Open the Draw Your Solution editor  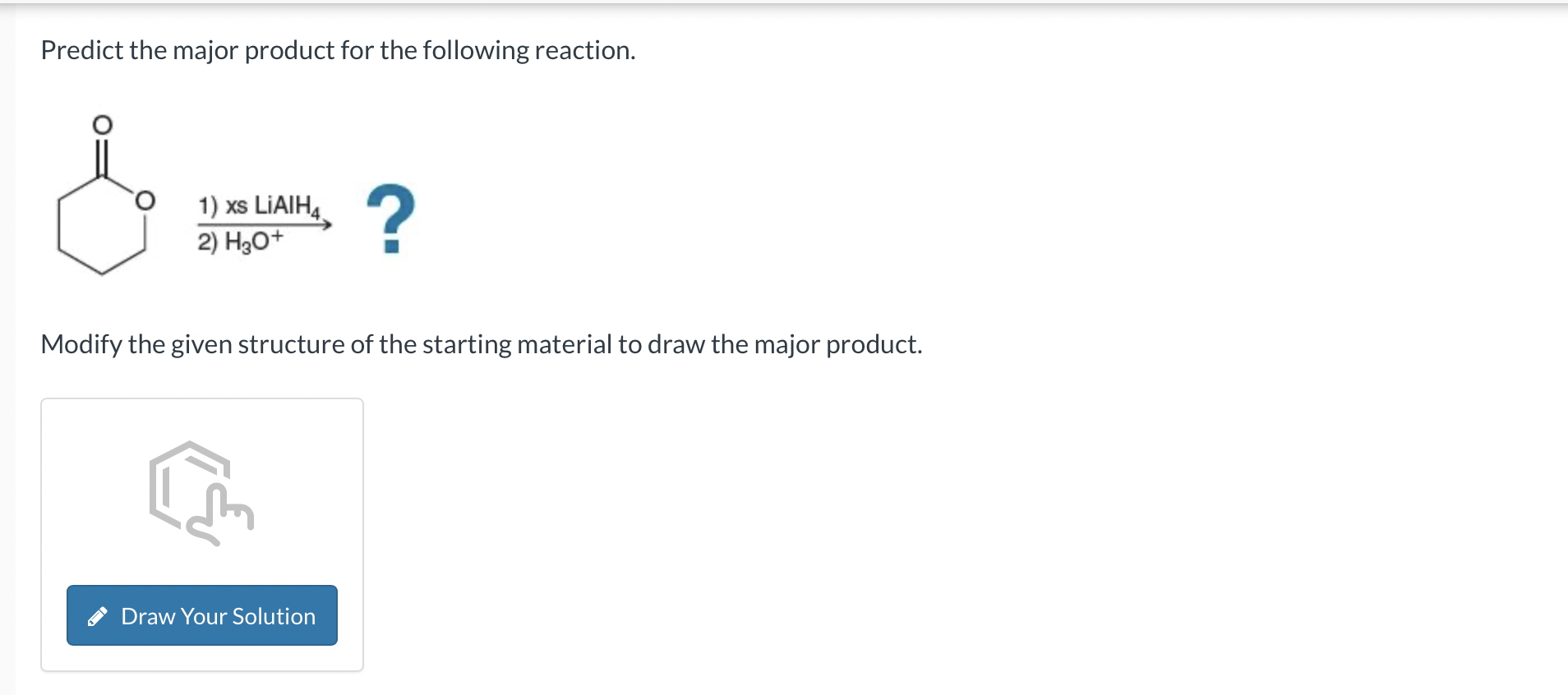point(201,615)
